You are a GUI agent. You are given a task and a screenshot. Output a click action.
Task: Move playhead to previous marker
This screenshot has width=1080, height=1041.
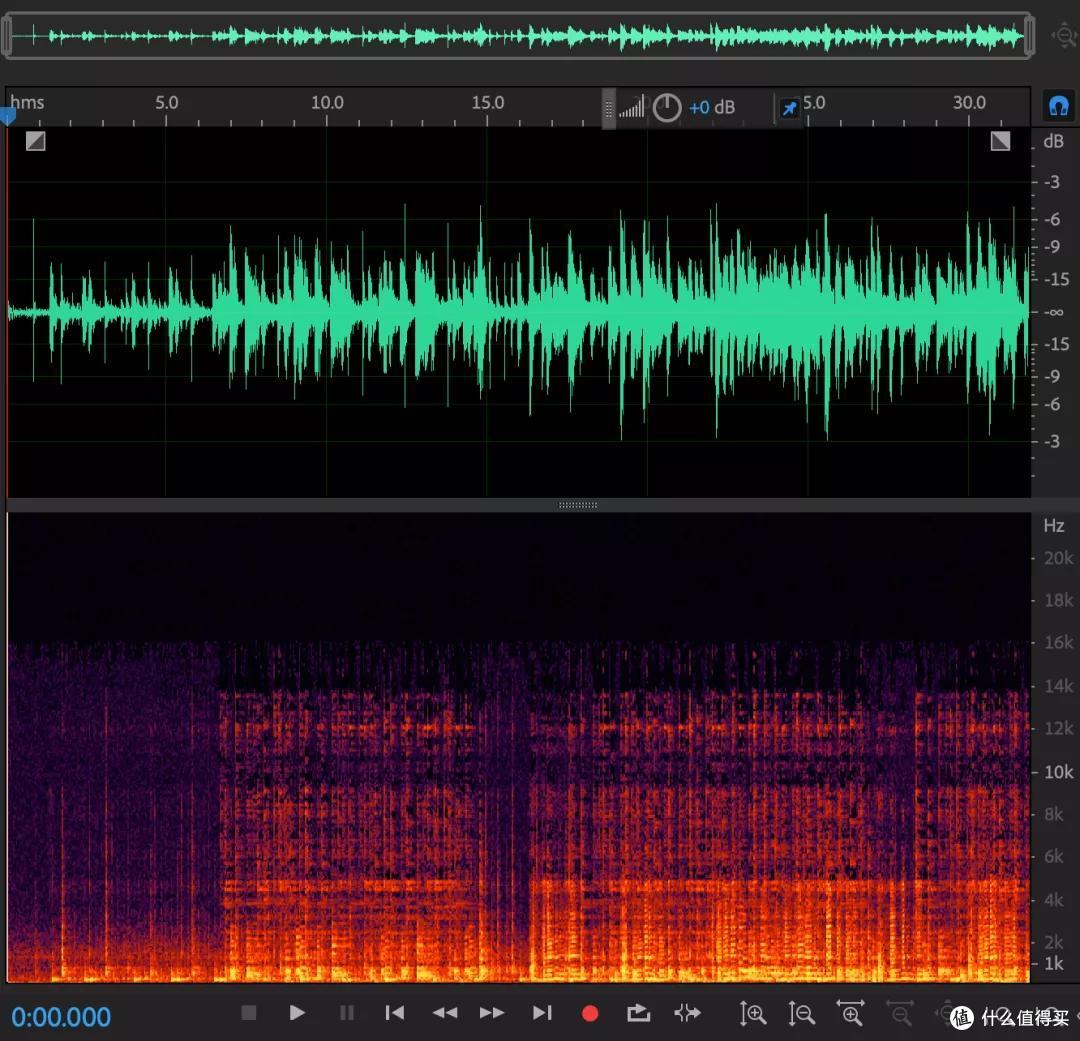pos(395,1013)
